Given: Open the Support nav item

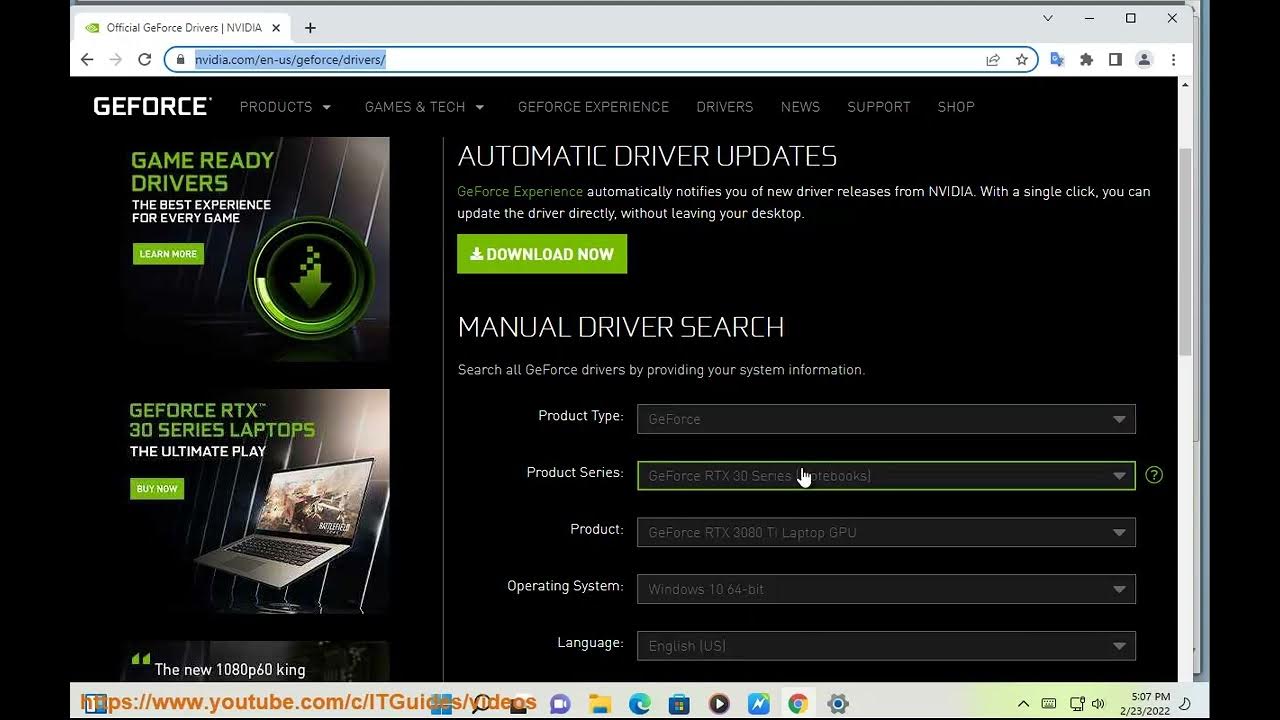Looking at the screenshot, I should click(879, 107).
